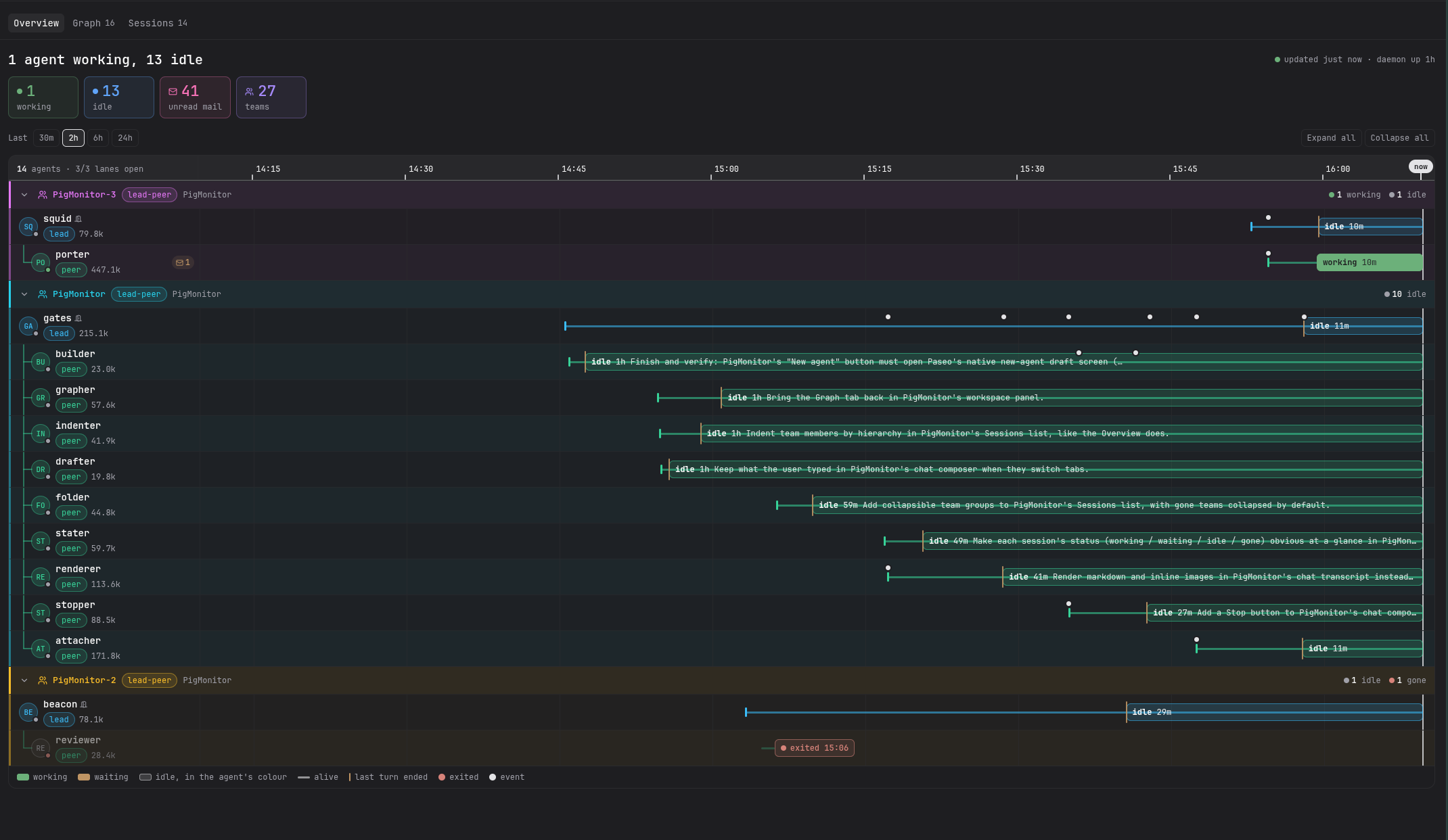Screen dimensions: 1448x840
Task: Click the Expand all button
Action: click(x=1331, y=138)
